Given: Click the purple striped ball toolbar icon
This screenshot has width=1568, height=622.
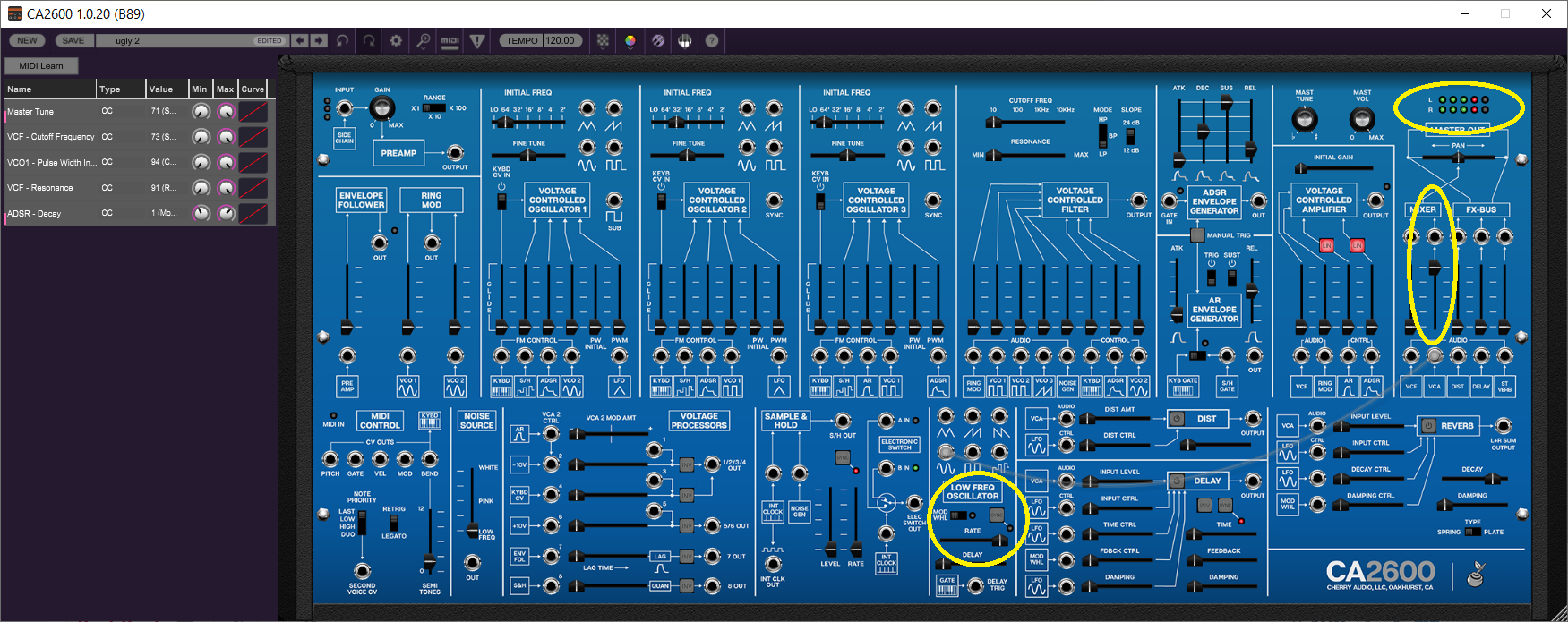Looking at the screenshot, I should (x=658, y=40).
